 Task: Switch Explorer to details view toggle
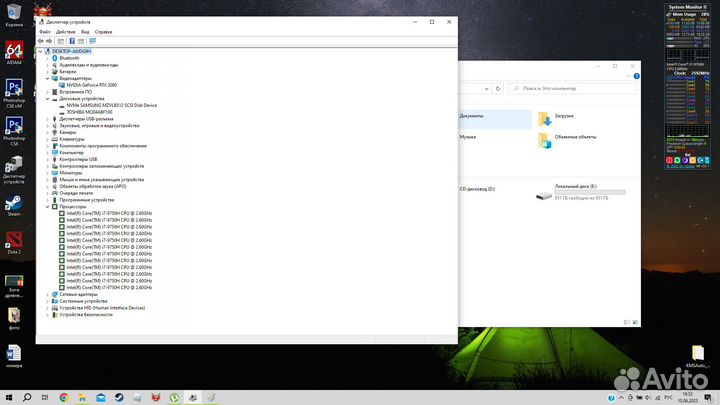pyautogui.click(x=627, y=322)
